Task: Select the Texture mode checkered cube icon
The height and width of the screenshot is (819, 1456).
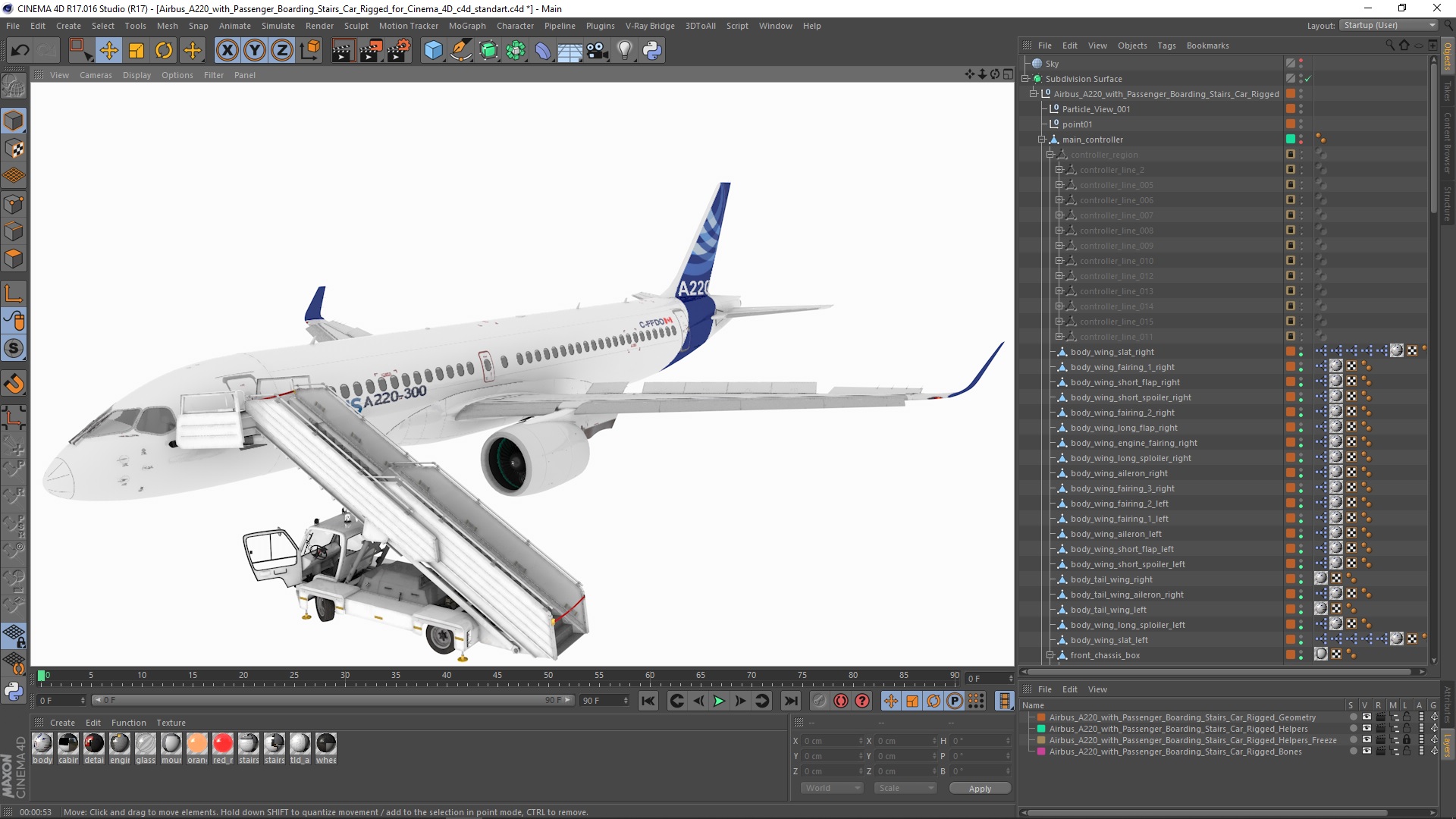Action: click(14, 149)
